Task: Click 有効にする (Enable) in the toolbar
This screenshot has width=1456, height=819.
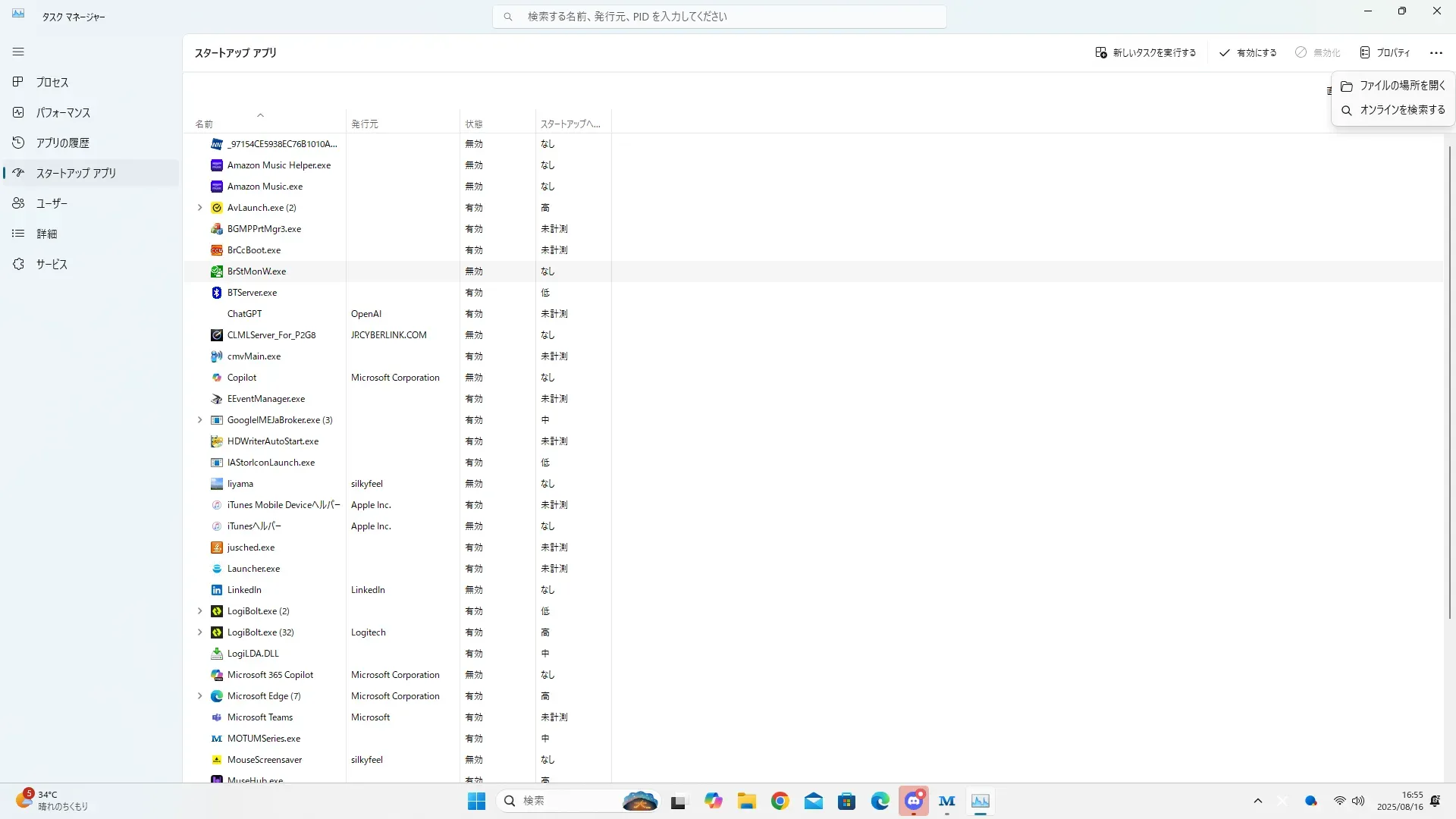Action: click(1247, 53)
